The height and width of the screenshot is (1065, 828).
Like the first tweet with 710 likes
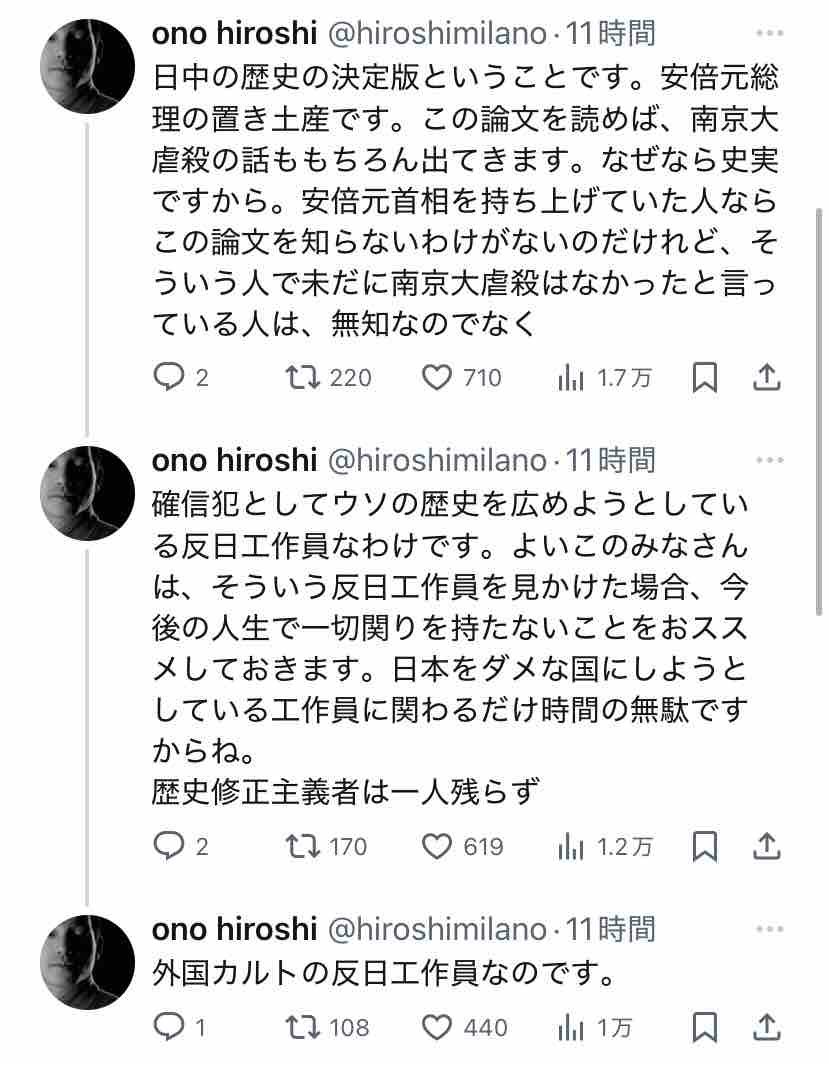coord(437,377)
